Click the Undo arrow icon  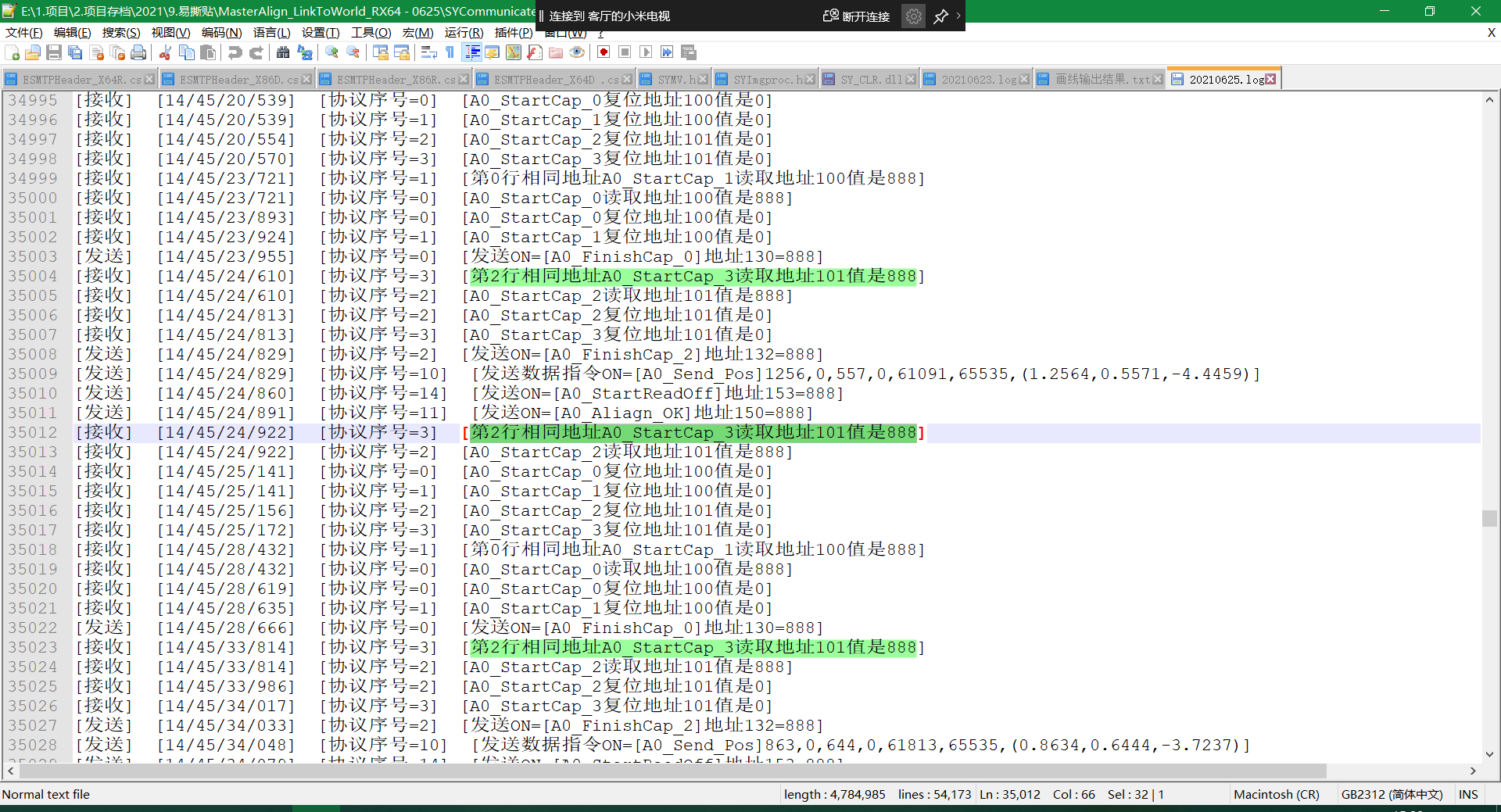235,52
